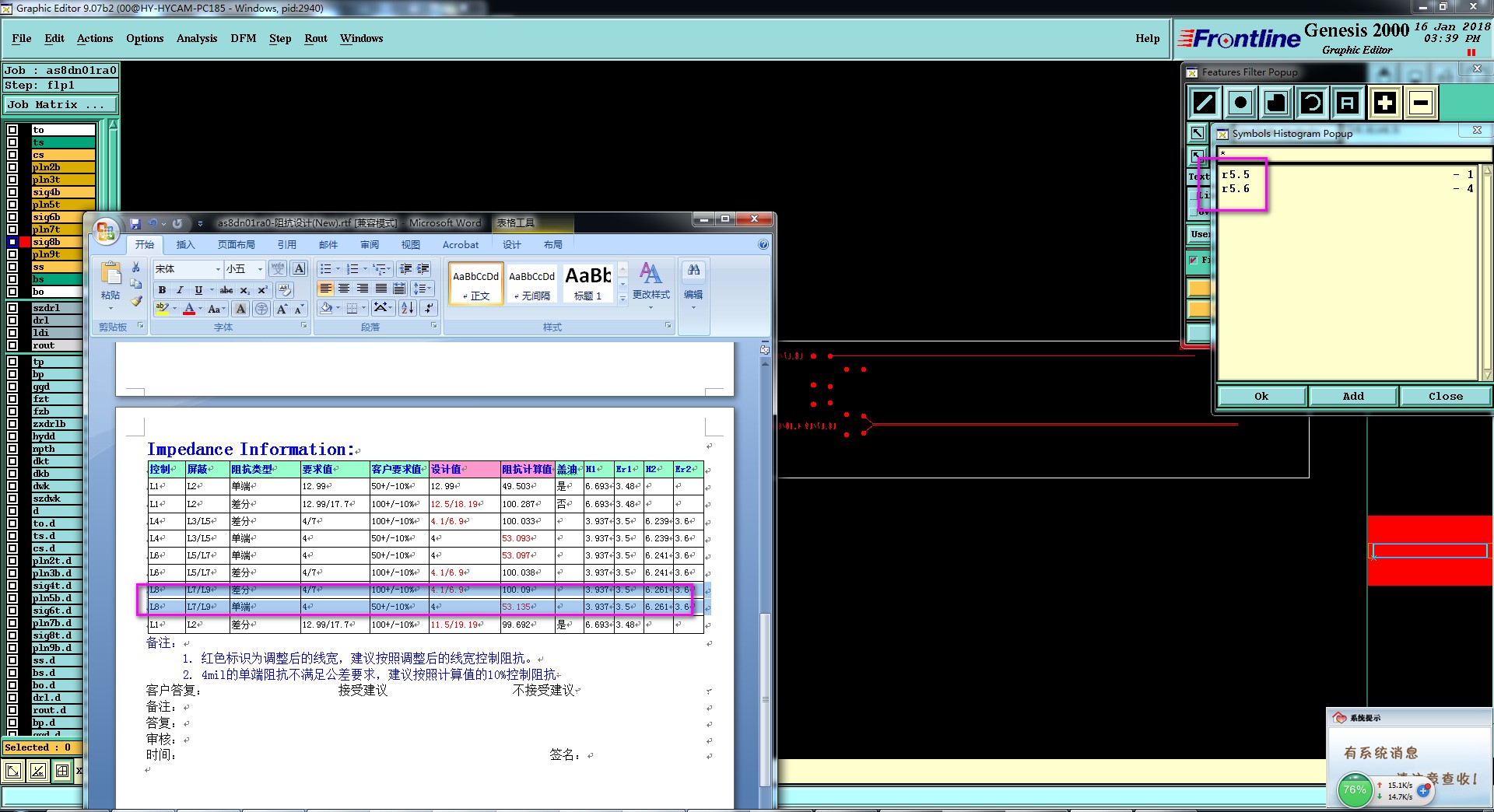Click Undo in Word's quick access toolbar
The height and width of the screenshot is (812, 1494).
[153, 223]
